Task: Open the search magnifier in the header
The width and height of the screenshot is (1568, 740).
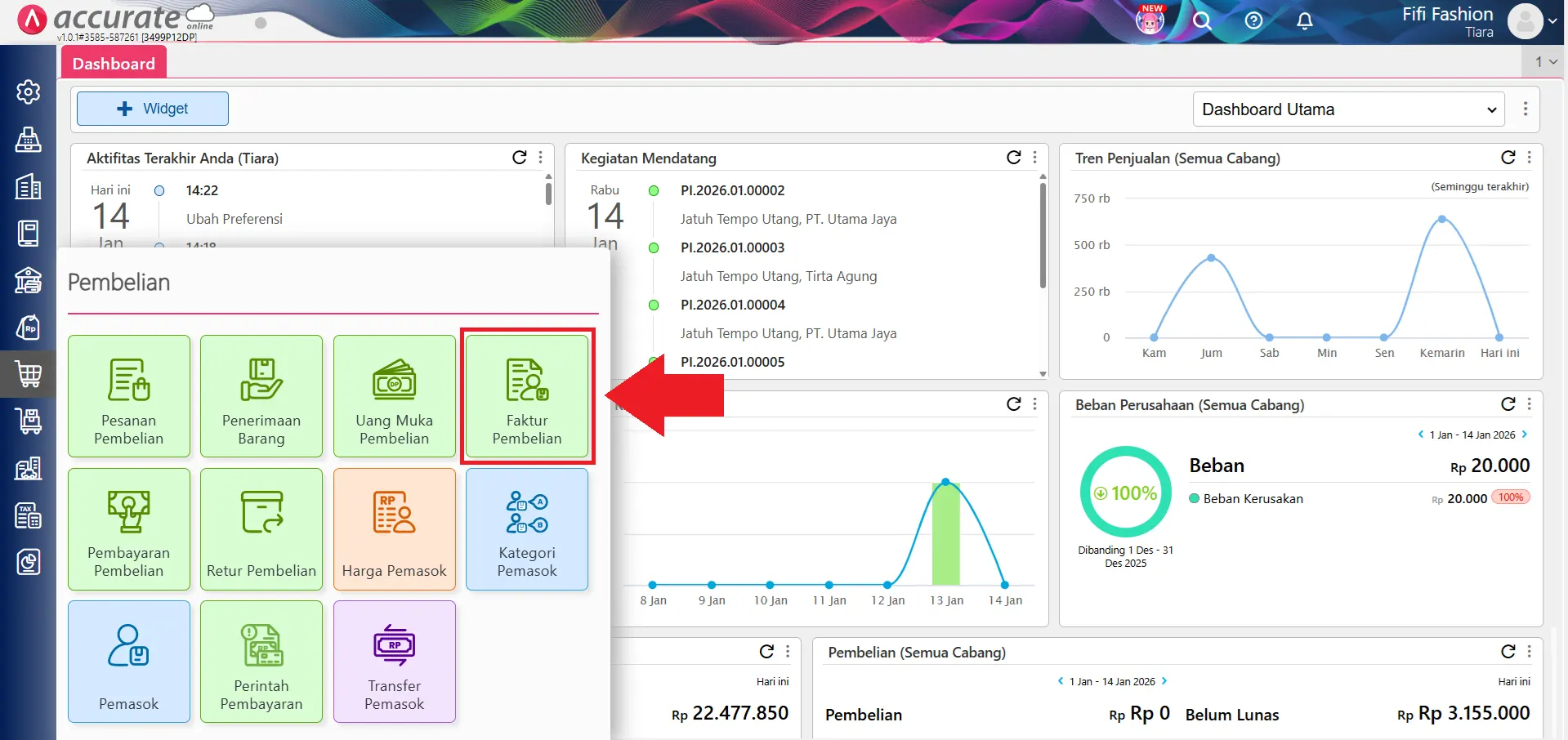Action: coord(1201,21)
